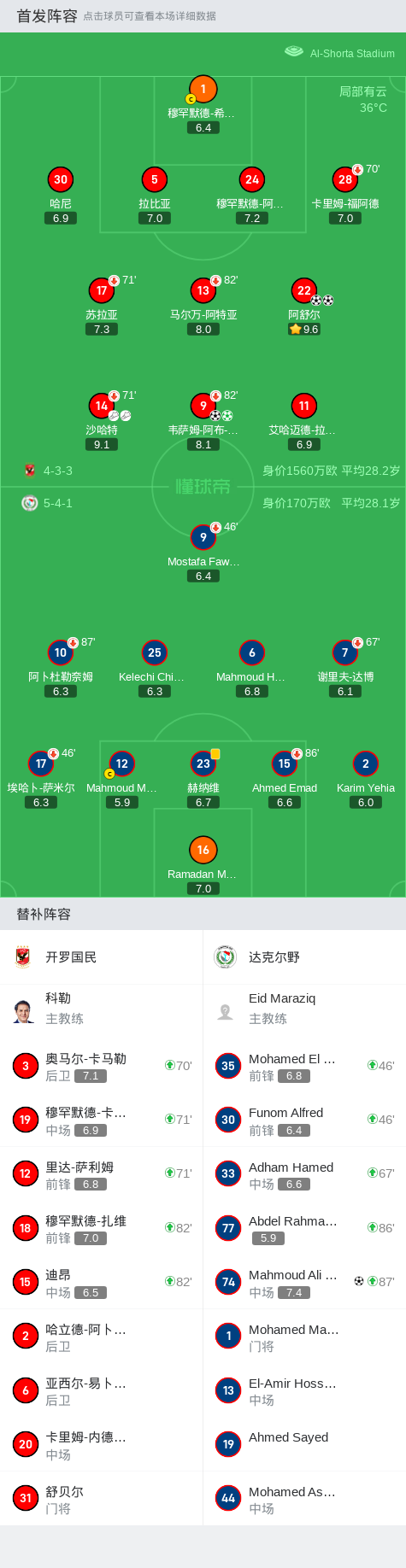Select substitute 奥马尔-卡马勒 number 3
Screen dimensions: 406x1568
pyautogui.click(x=102, y=1066)
